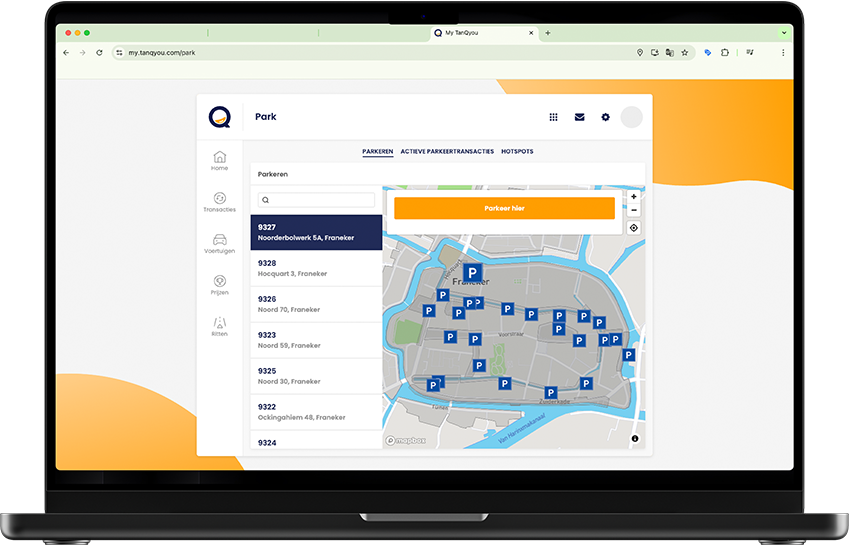Select zone 9326 Noord 70
Screen dimensions: 849x545
[316, 304]
